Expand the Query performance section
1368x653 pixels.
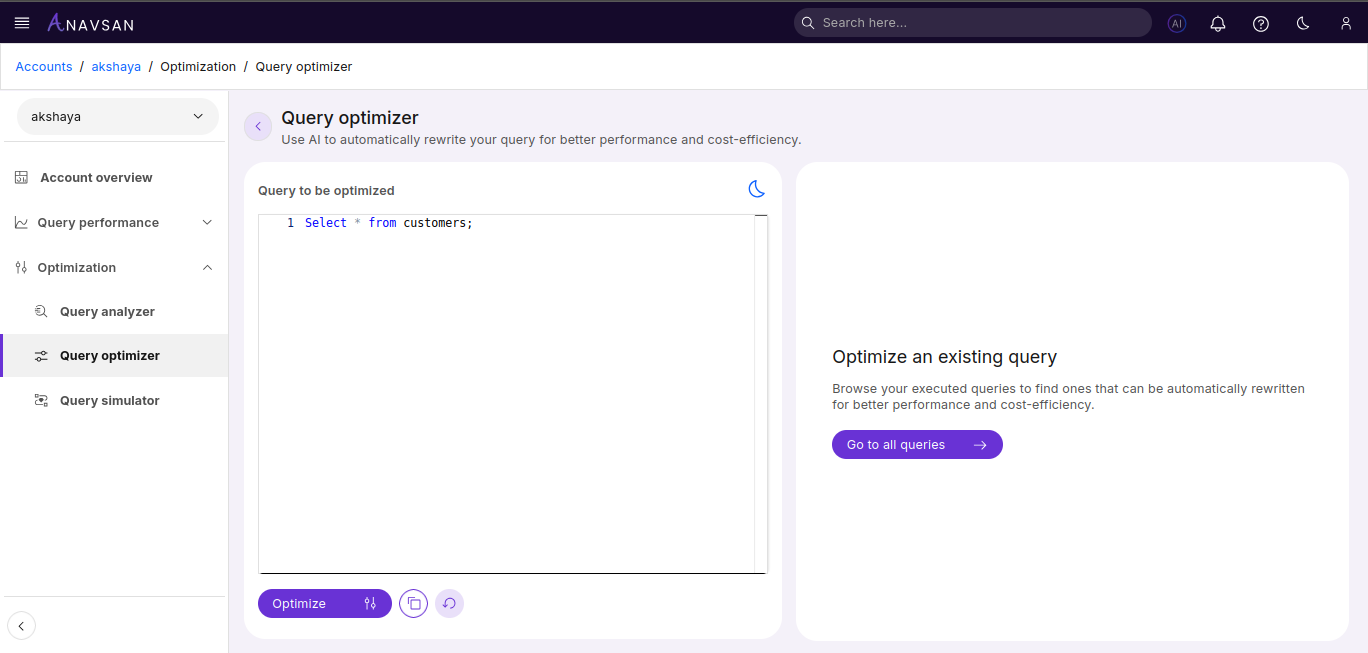[100, 222]
